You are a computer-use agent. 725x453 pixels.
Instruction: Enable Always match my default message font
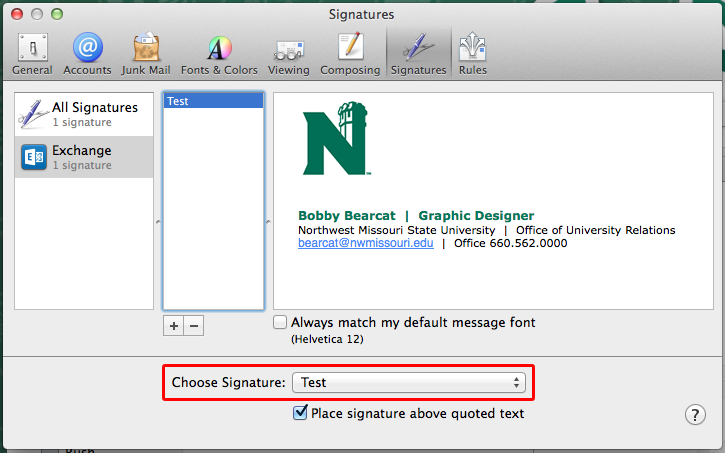[x=280, y=322]
